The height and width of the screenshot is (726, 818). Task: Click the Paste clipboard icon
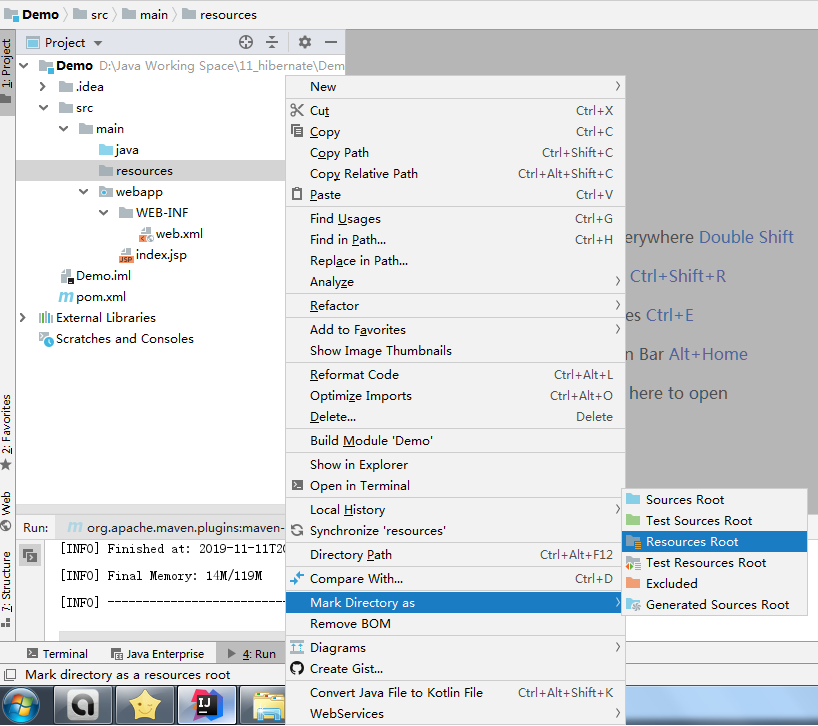(x=297, y=194)
